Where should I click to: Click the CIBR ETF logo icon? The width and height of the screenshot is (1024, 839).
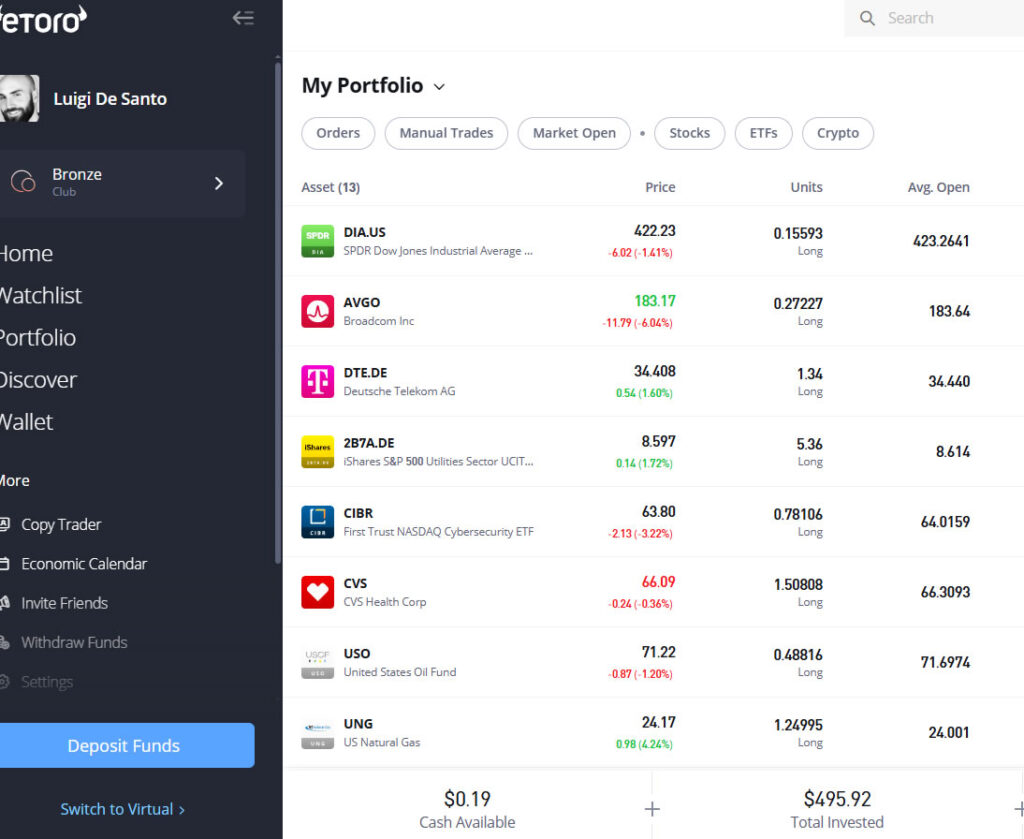tap(317, 522)
